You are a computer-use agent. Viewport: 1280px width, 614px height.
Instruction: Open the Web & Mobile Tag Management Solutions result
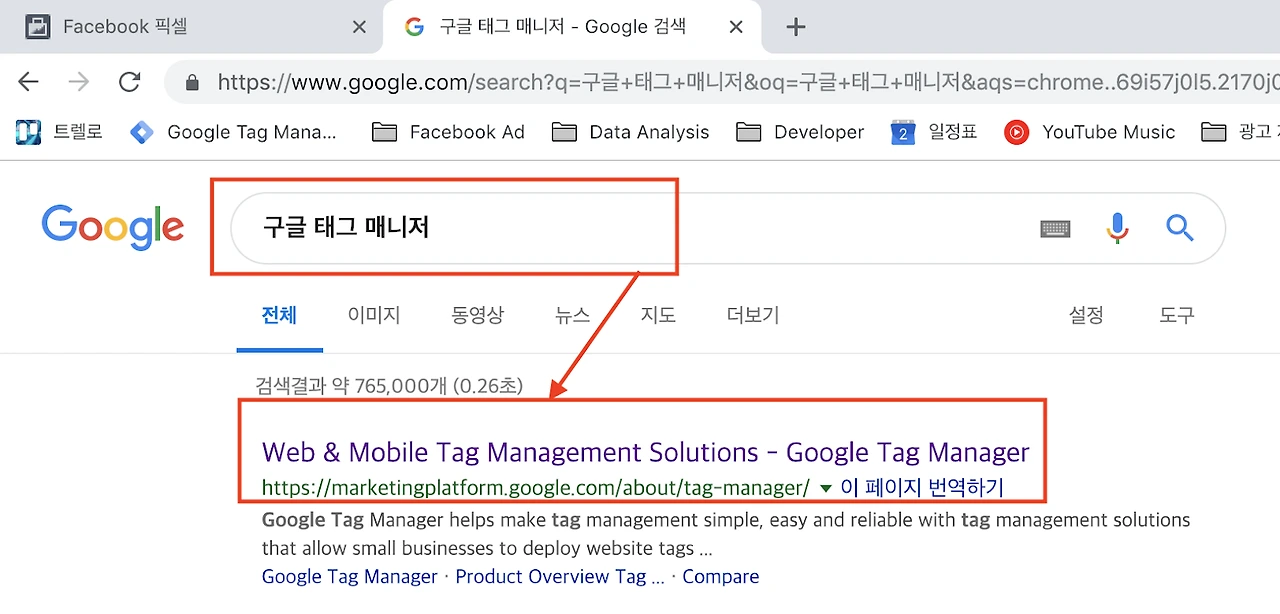(645, 452)
